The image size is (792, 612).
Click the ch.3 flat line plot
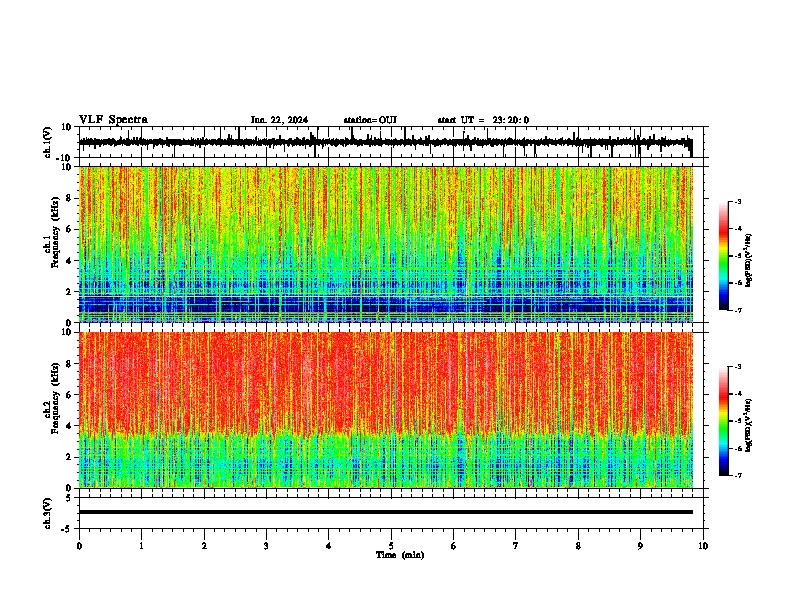[x=391, y=513]
